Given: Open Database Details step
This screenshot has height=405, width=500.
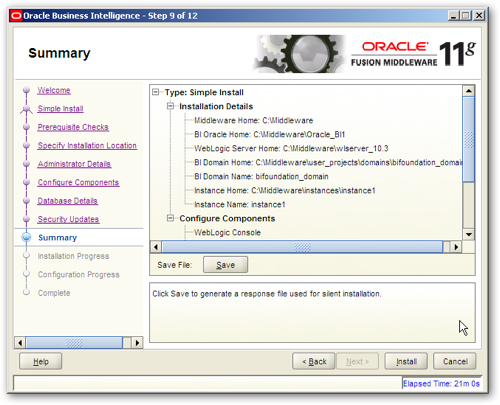Looking at the screenshot, I should click(67, 201).
